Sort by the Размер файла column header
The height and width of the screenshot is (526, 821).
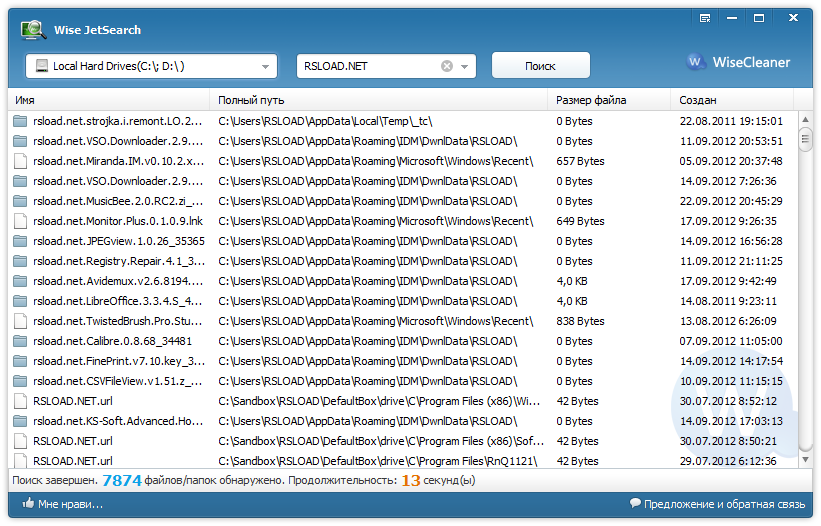[609, 100]
